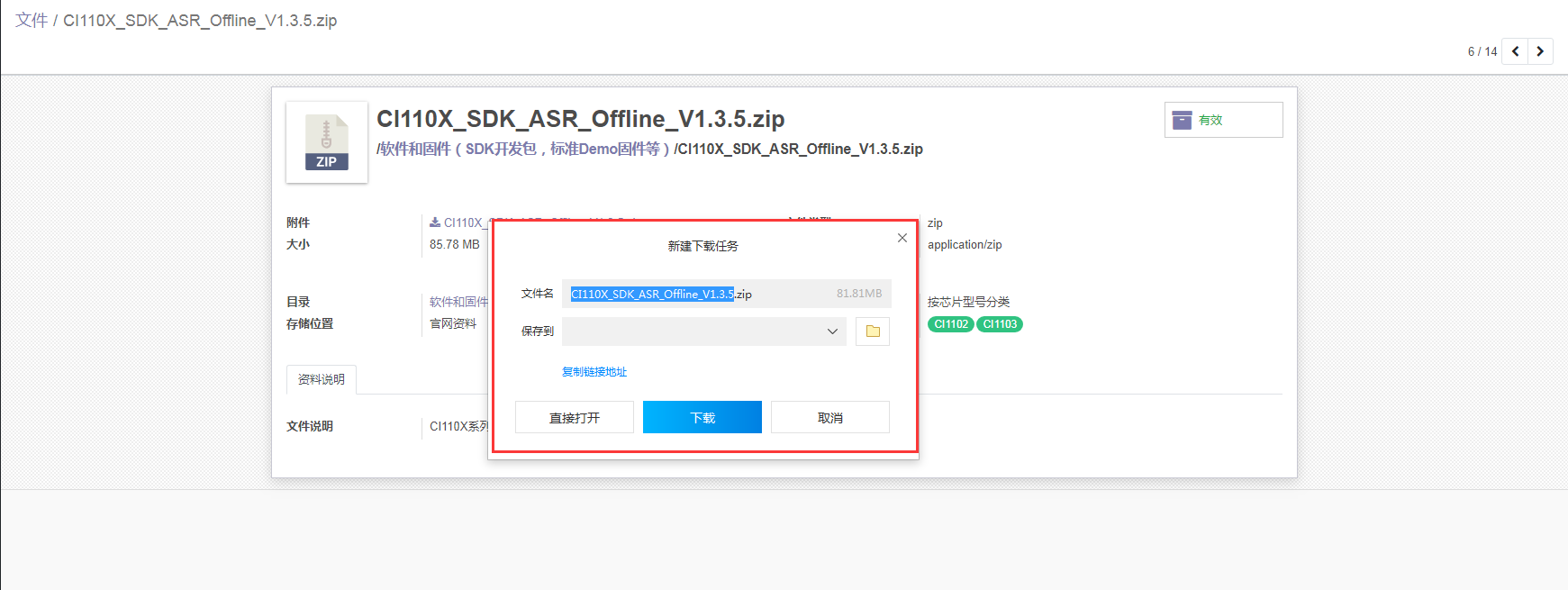Click the blue 下载 button
Viewport: 1568px width, 590px height.
click(702, 417)
